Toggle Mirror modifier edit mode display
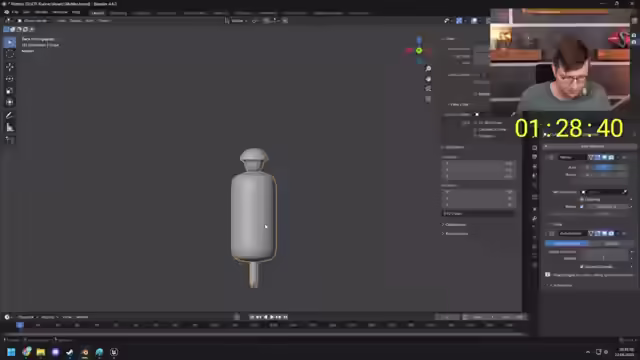The height and width of the screenshot is (360, 640). [x=597, y=157]
